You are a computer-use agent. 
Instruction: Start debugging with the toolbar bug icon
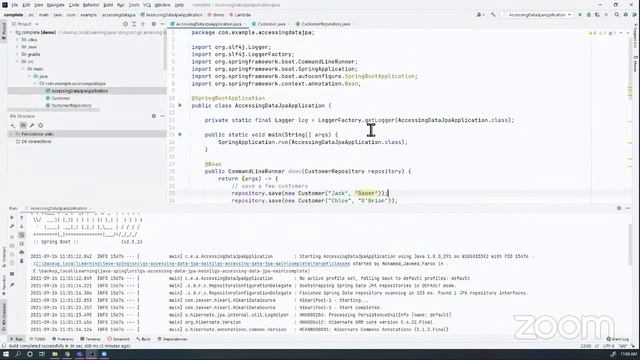pos(589,15)
